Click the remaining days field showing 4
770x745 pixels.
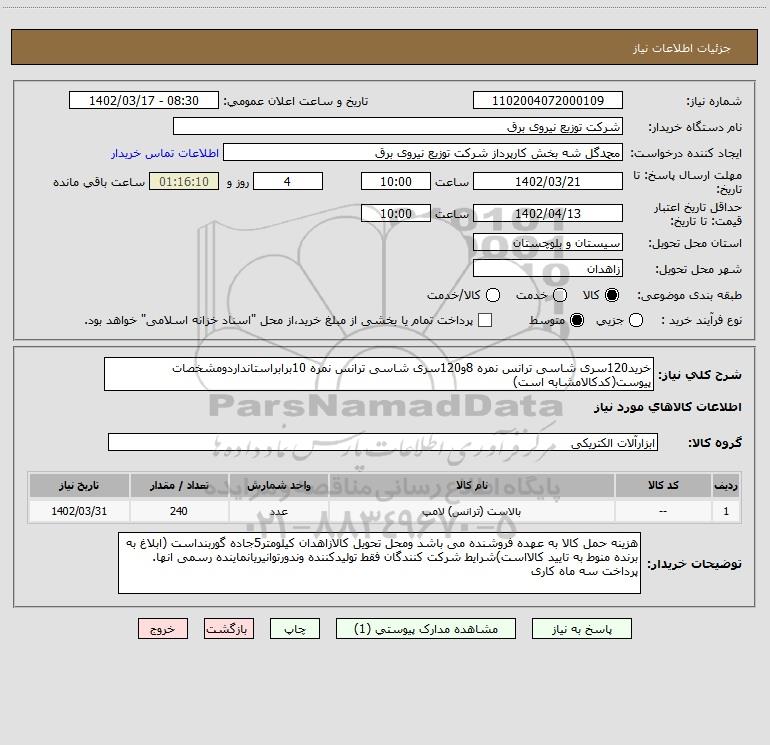[288, 182]
